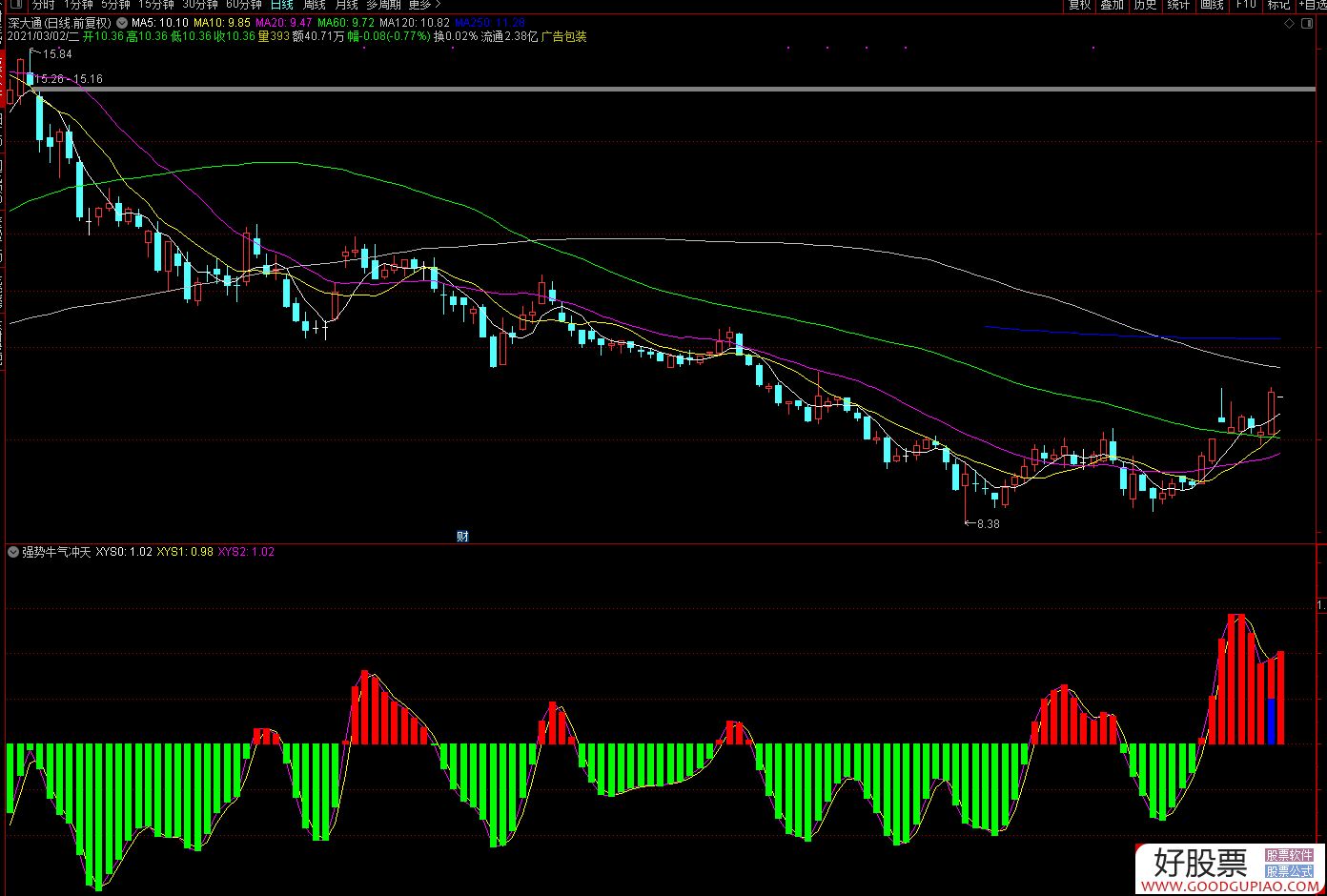Click the XYS1: 0.98 indicator value
The width and height of the screenshot is (1327, 896).
pyautogui.click(x=185, y=551)
